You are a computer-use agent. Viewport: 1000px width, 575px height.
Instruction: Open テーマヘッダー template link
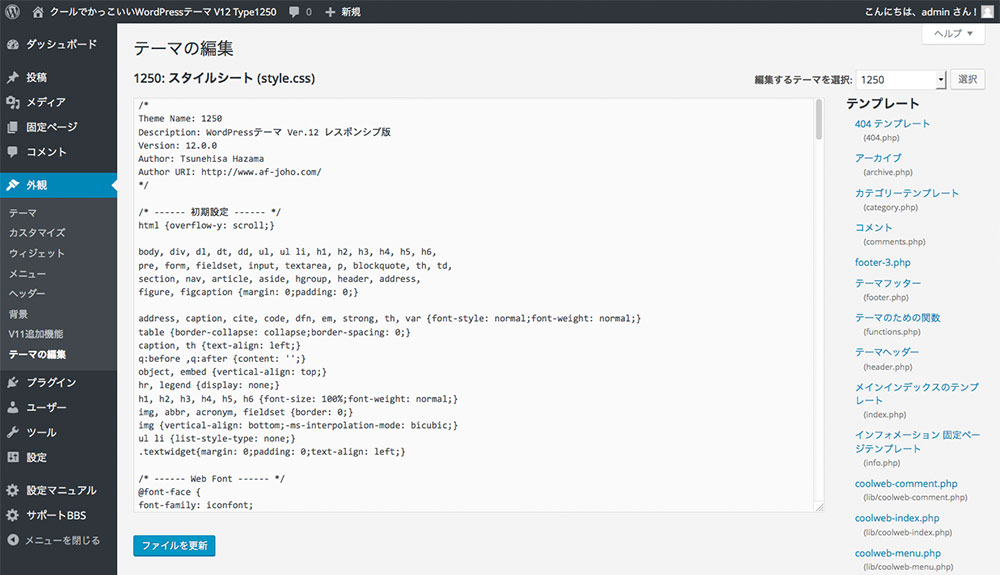tap(887, 352)
